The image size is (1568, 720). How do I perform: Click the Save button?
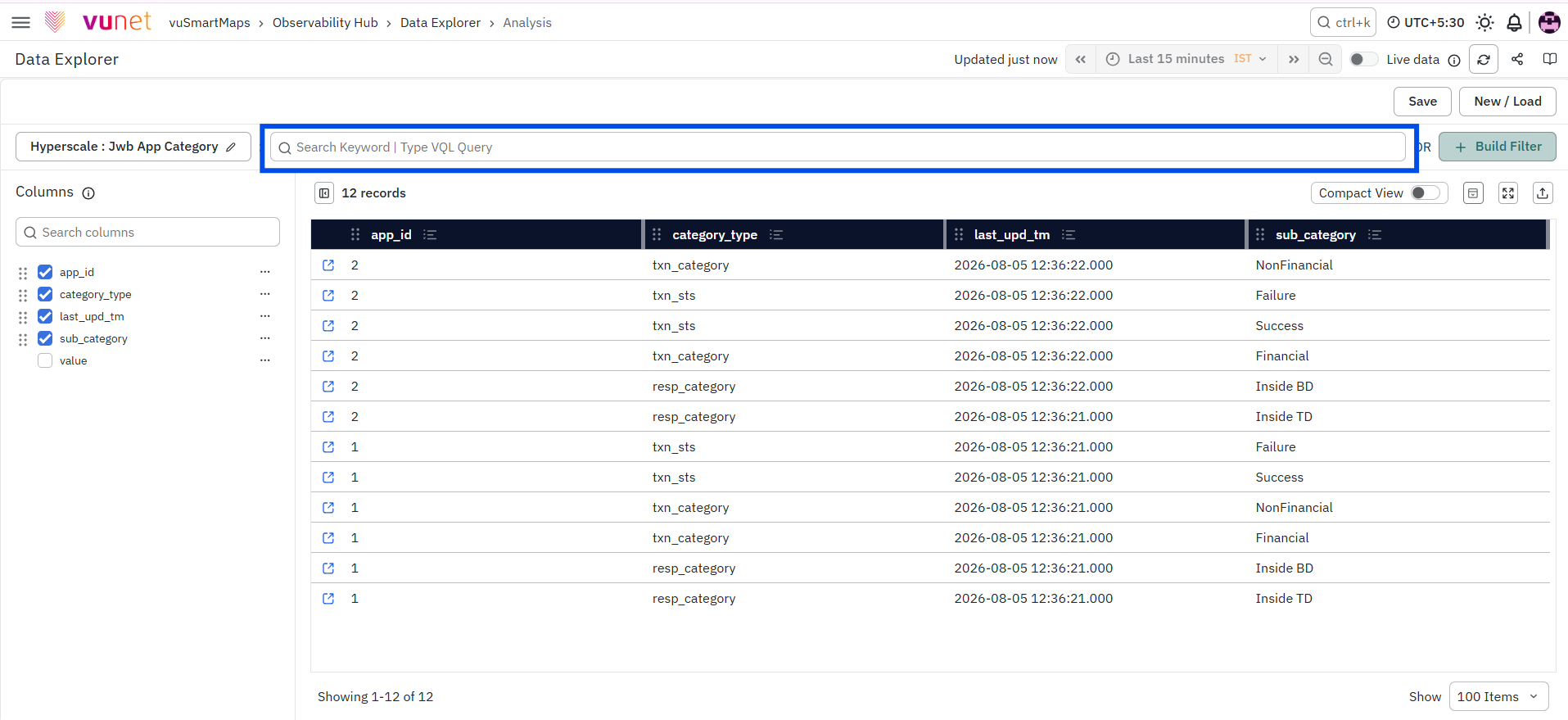coord(1422,102)
